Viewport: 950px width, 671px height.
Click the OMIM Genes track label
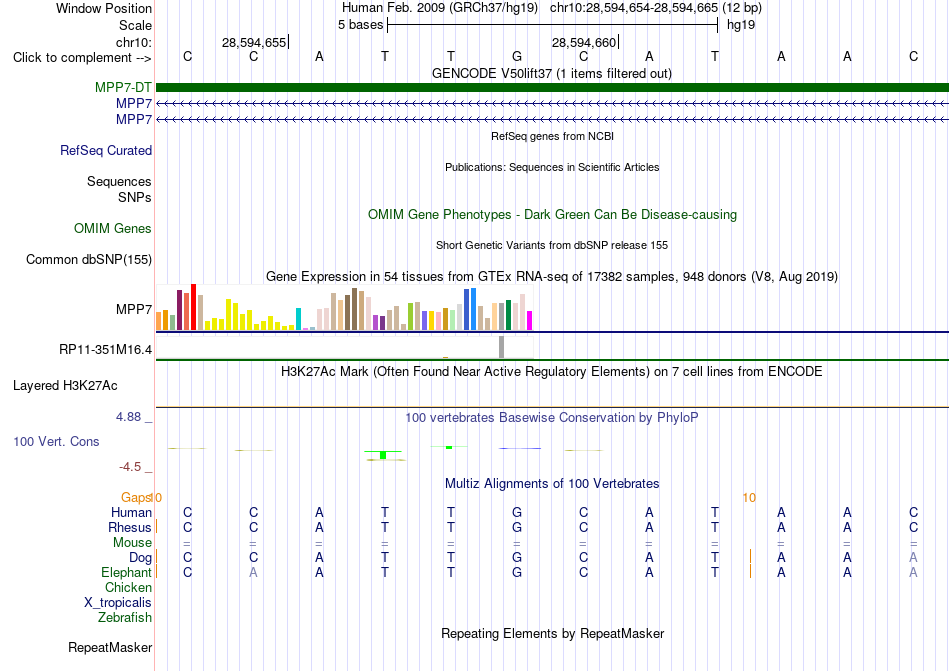pos(113,228)
